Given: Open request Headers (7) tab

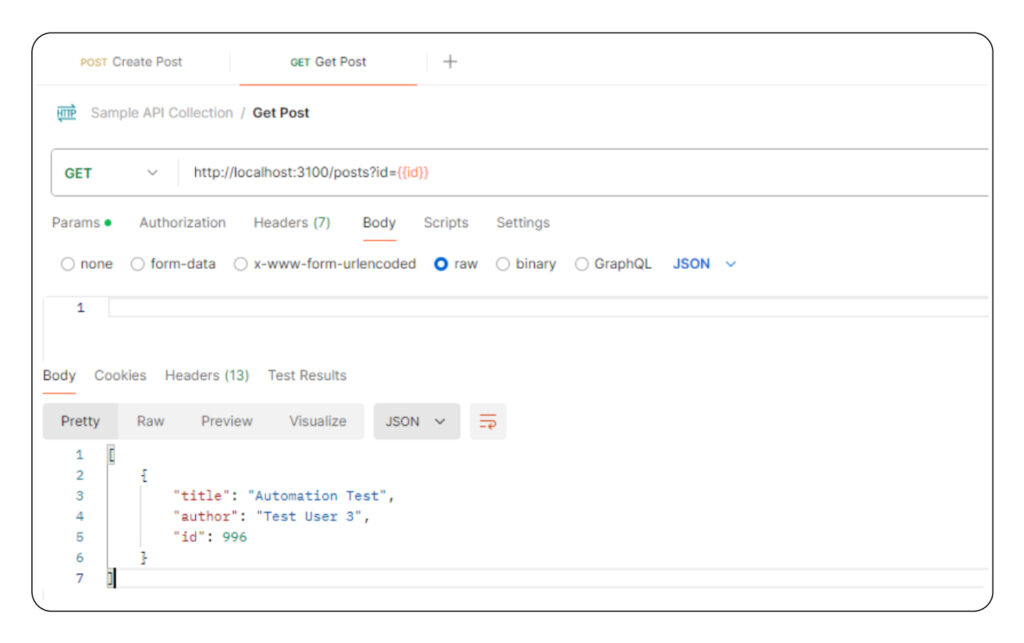Looking at the screenshot, I should click(292, 223).
